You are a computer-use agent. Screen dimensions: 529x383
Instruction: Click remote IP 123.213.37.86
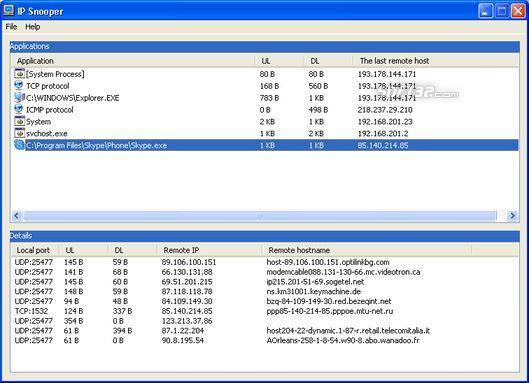[187, 321]
